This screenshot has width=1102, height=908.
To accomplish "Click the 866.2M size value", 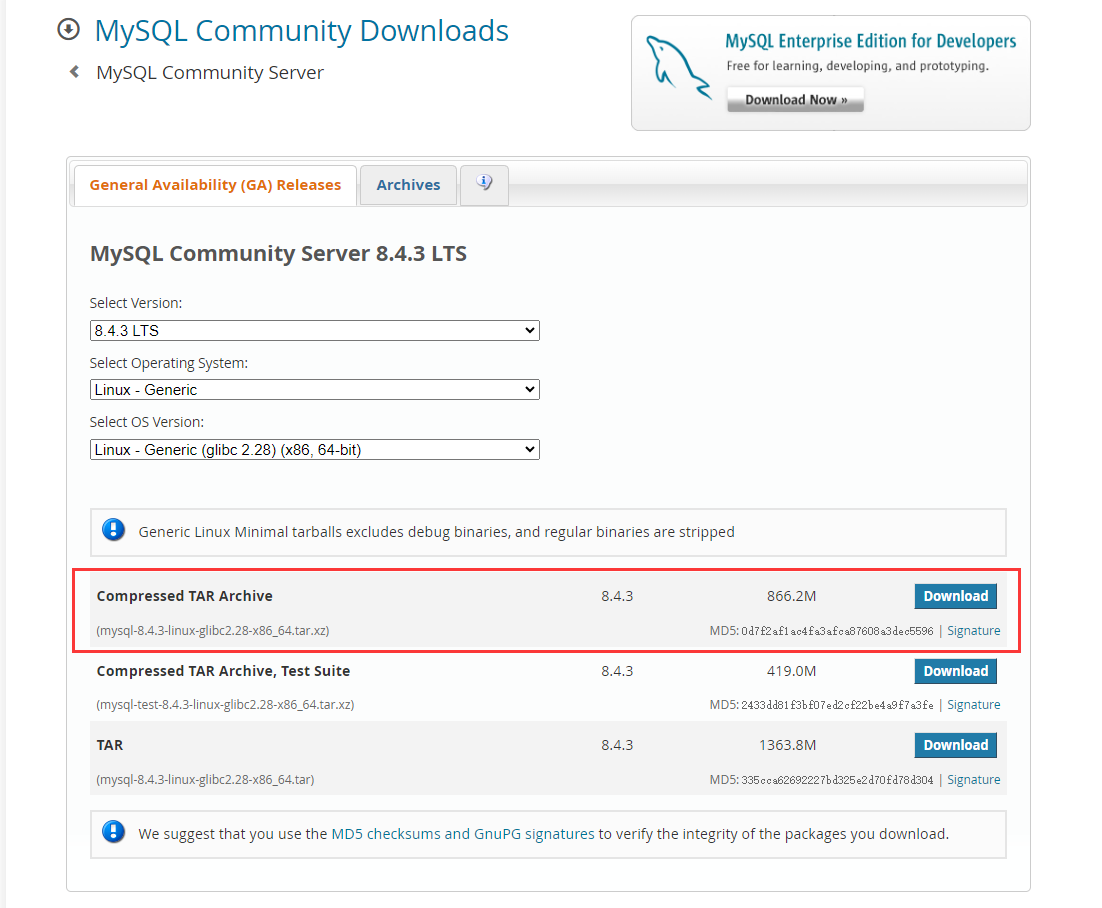I will [x=791, y=596].
